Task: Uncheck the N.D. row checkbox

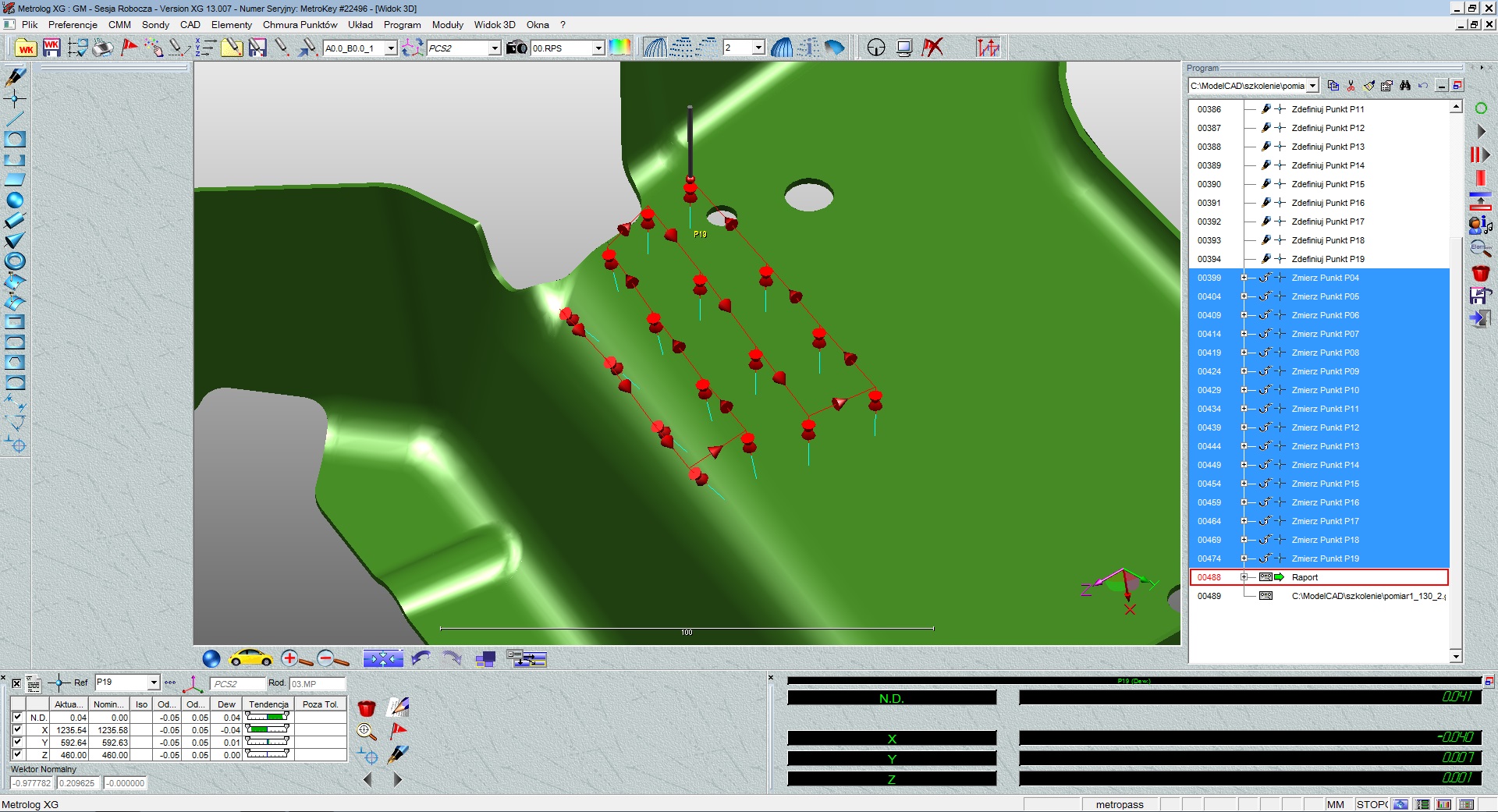Action: click(17, 717)
